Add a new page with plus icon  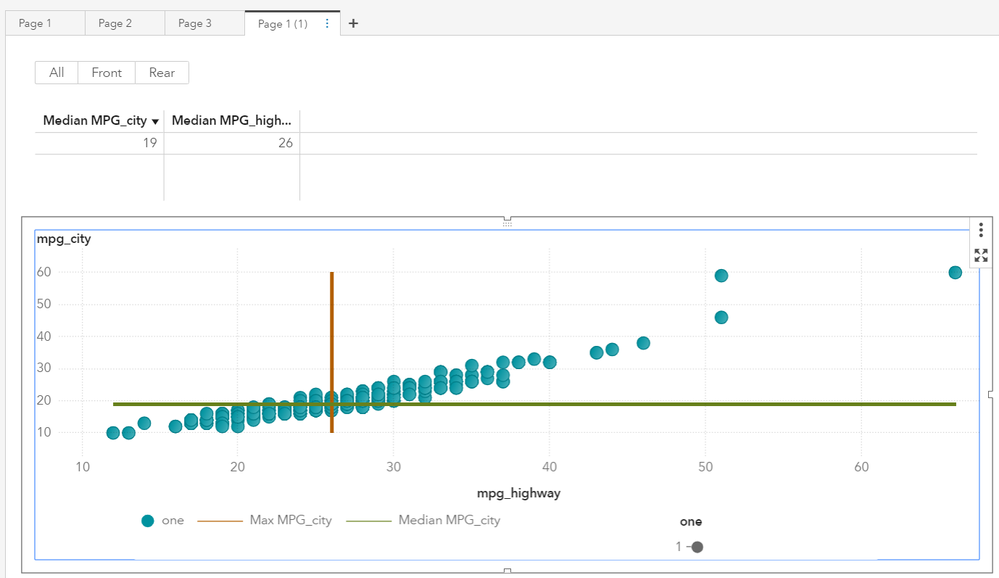click(353, 24)
